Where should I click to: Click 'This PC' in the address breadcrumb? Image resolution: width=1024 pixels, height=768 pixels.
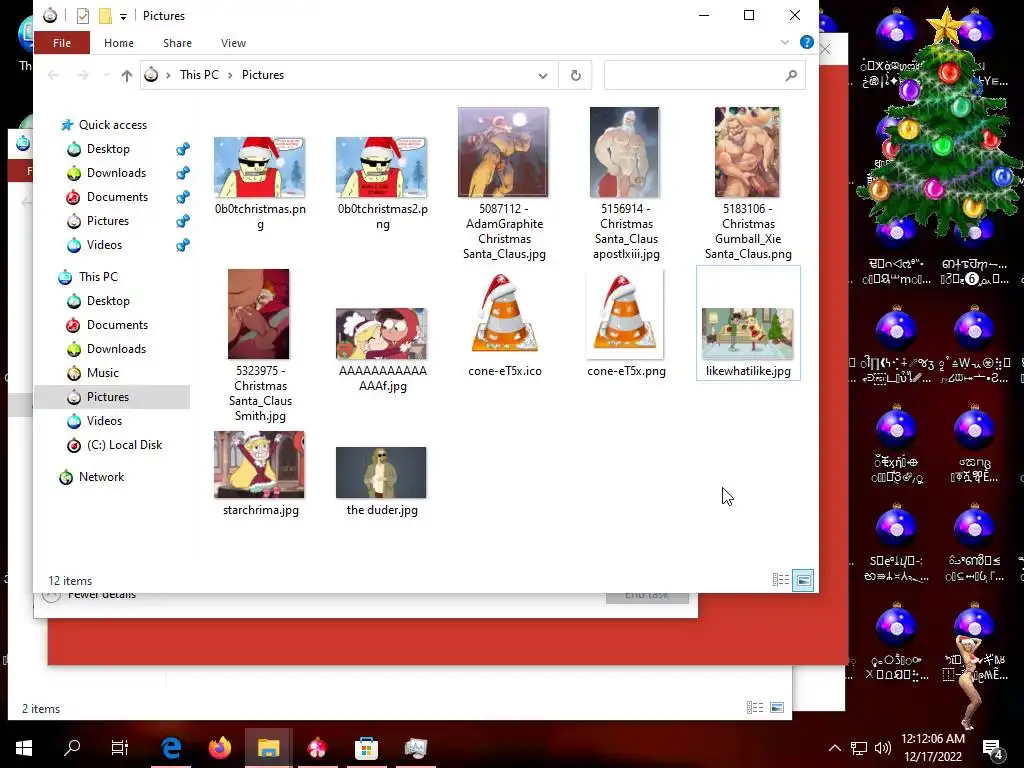pyautogui.click(x=199, y=75)
